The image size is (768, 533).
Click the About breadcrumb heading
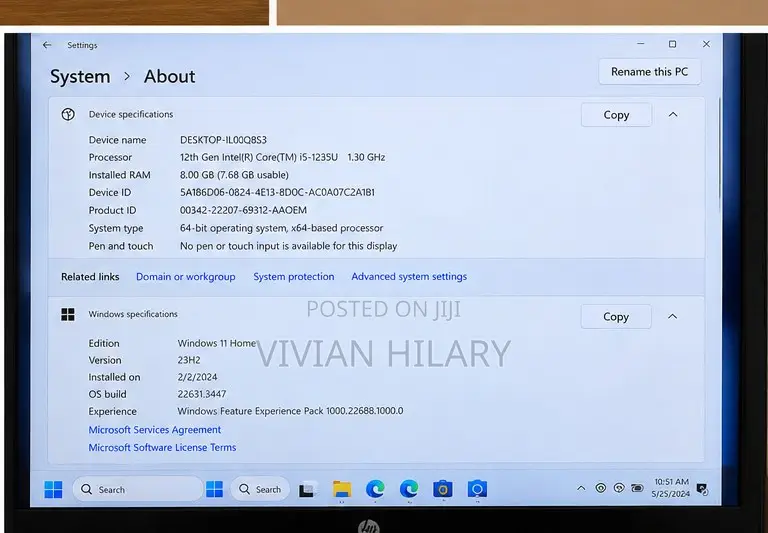pyautogui.click(x=169, y=76)
